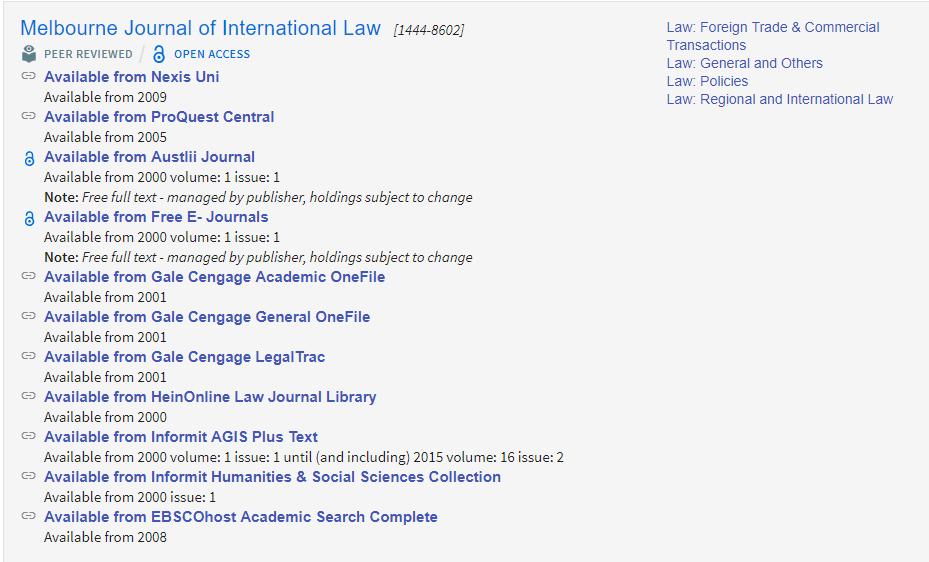Select the Law: Policies subject link
Viewport: 929px width, 562px height.
pos(707,81)
